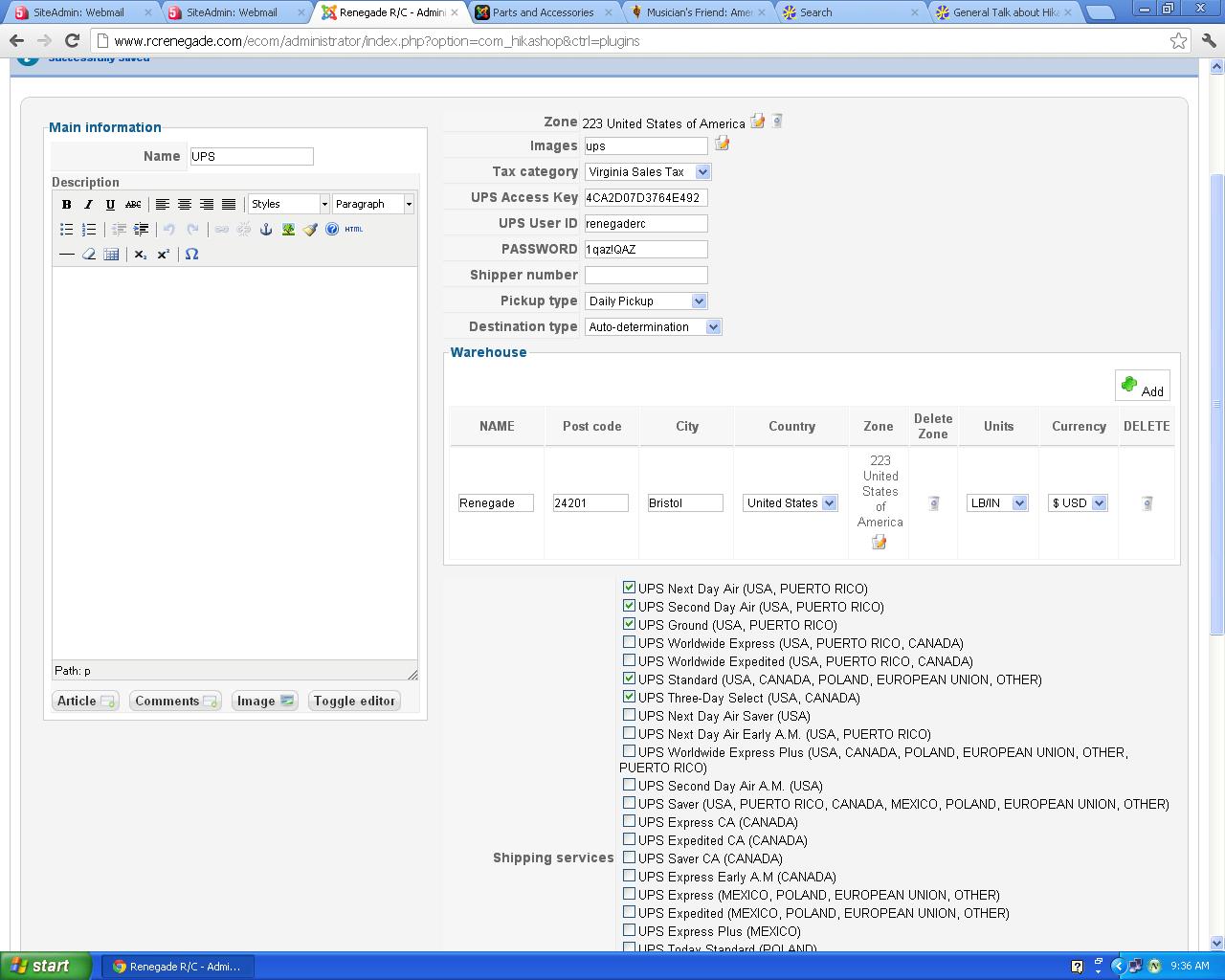
Task: Switch to the Musician's Friend tab
Action: tap(699, 12)
